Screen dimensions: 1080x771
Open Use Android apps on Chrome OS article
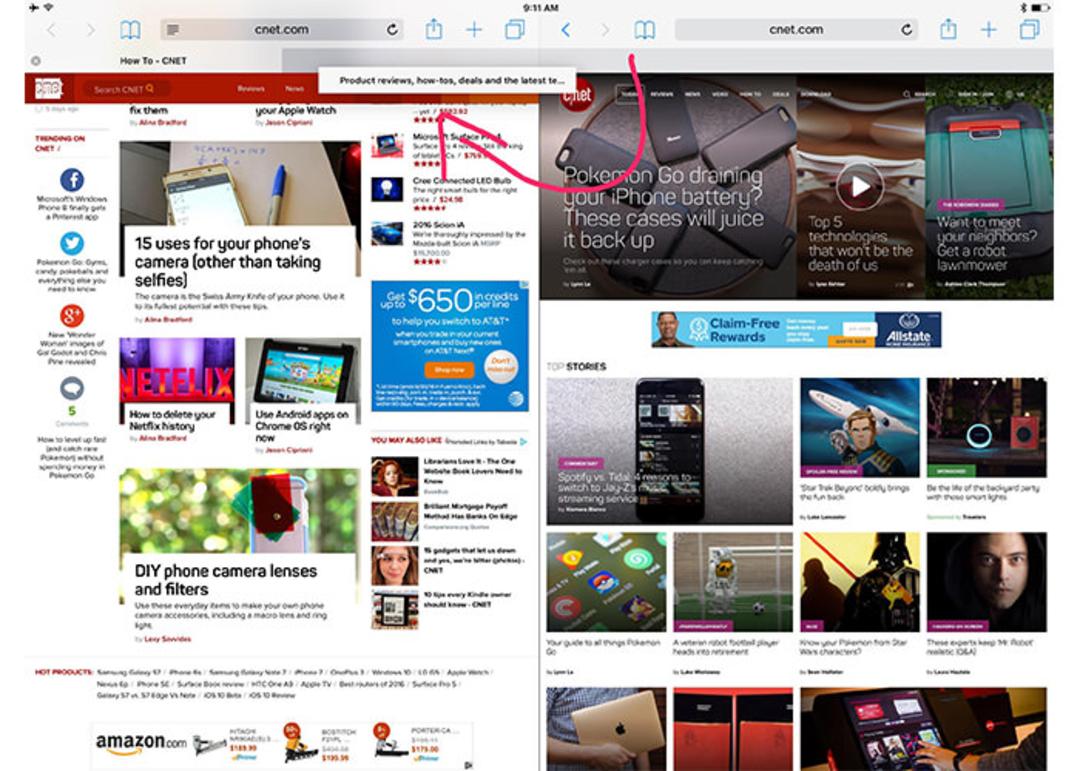click(x=302, y=426)
